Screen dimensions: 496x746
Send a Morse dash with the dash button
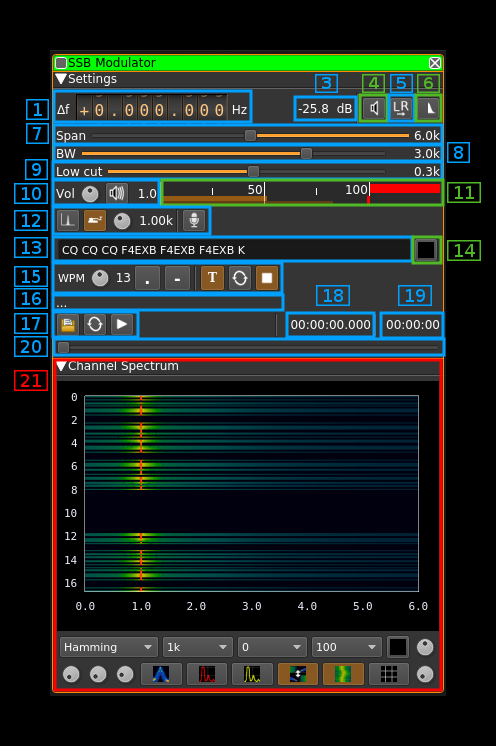pos(177,278)
